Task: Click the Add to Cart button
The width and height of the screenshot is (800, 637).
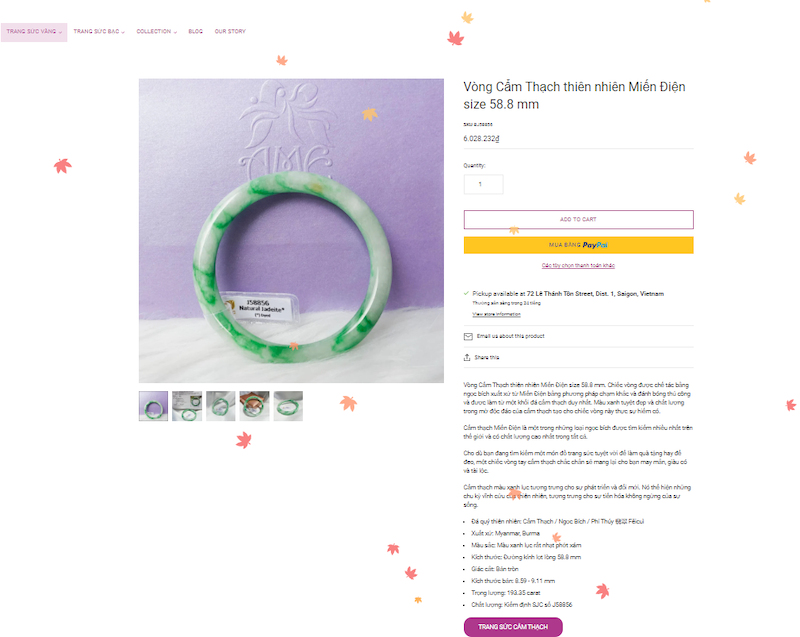Action: pos(579,219)
